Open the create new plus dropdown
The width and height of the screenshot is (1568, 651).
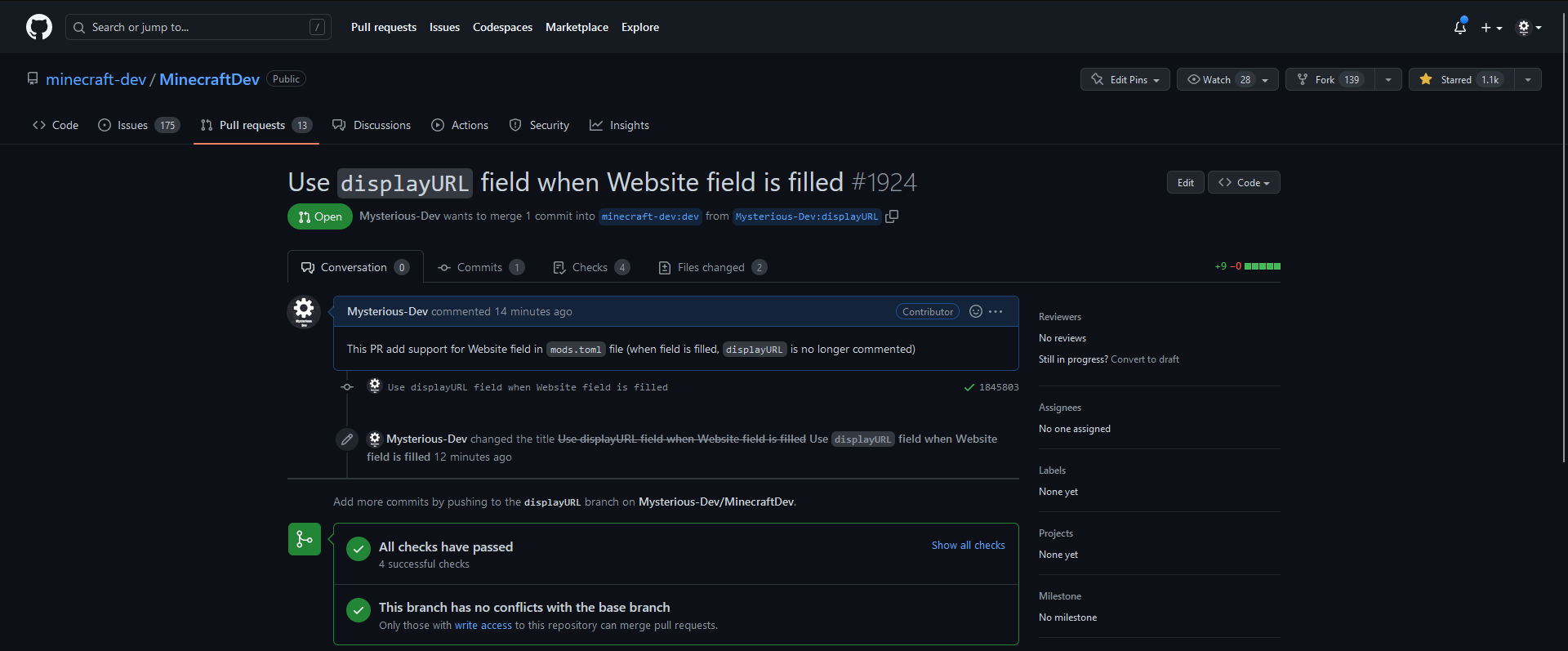(1491, 27)
